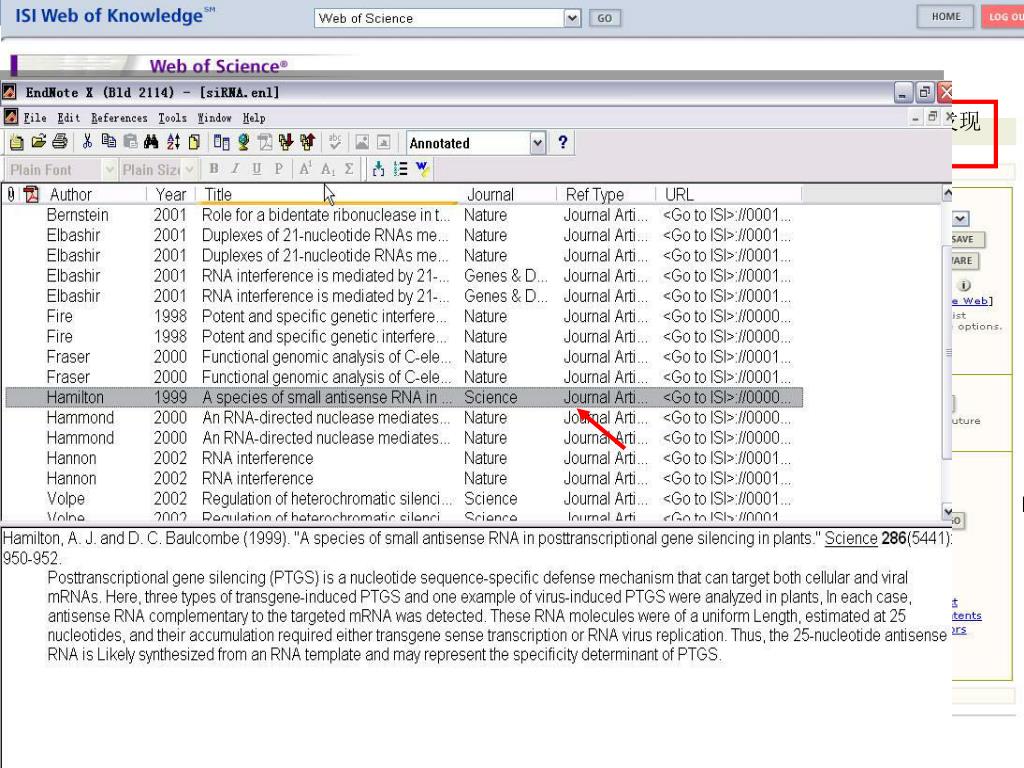
Task: Click the Sort References A-Z icon
Action: click(173, 142)
